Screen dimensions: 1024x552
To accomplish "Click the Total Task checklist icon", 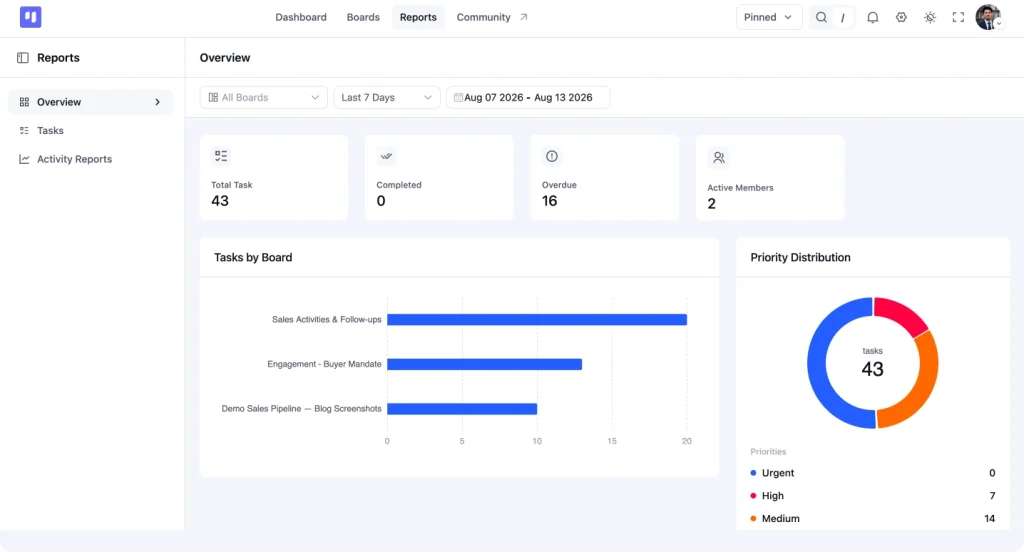I will pos(221,156).
